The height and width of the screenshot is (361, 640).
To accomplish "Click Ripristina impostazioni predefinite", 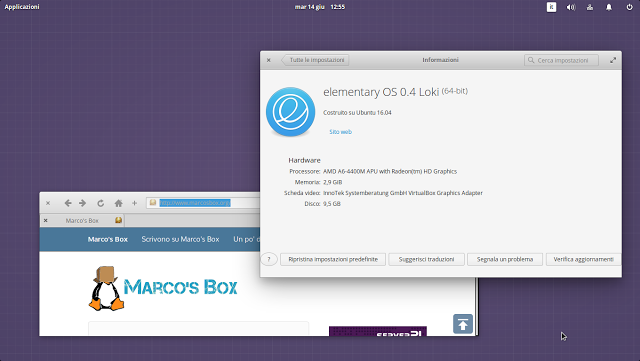I will pyautogui.click(x=333, y=259).
